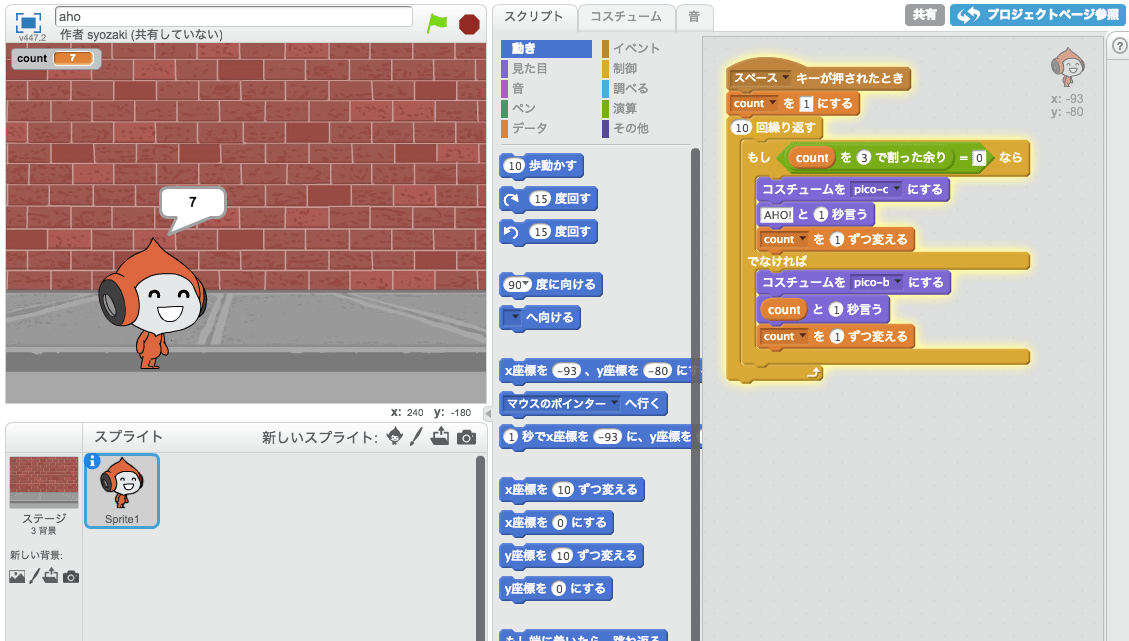Open the help question mark panel

coord(1119,46)
